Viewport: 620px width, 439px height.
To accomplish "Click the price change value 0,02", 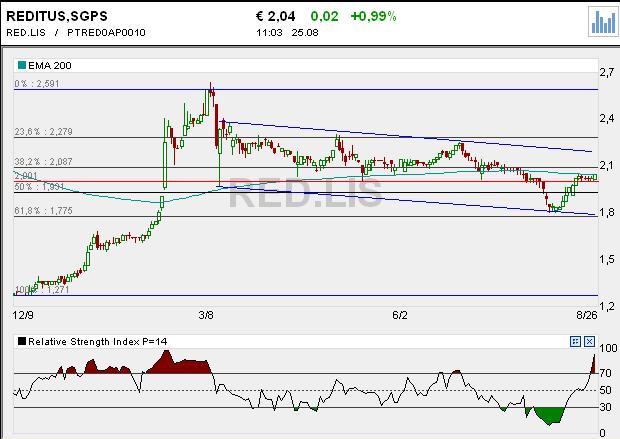I will [324, 16].
